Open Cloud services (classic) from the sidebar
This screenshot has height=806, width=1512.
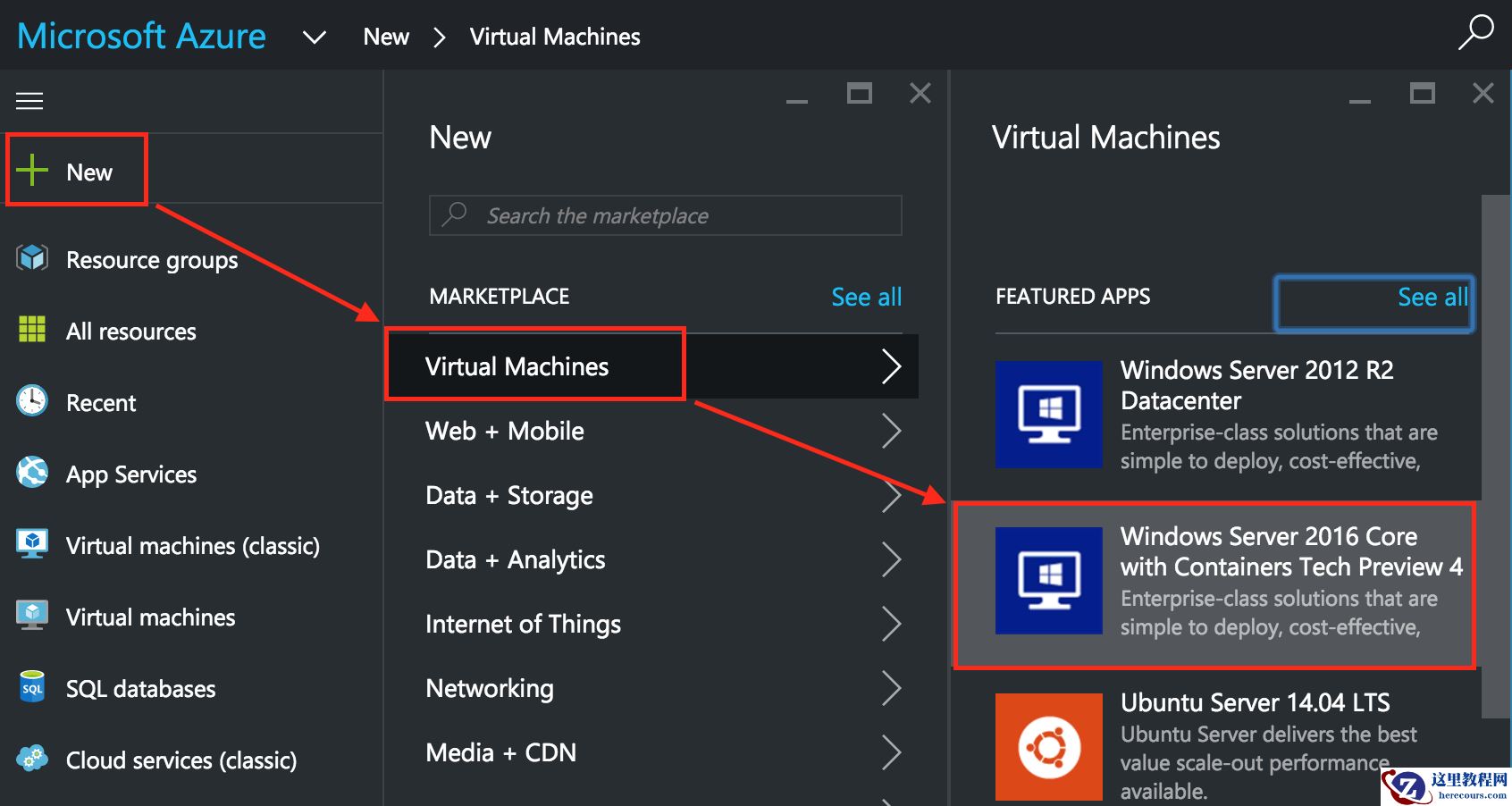click(x=181, y=760)
